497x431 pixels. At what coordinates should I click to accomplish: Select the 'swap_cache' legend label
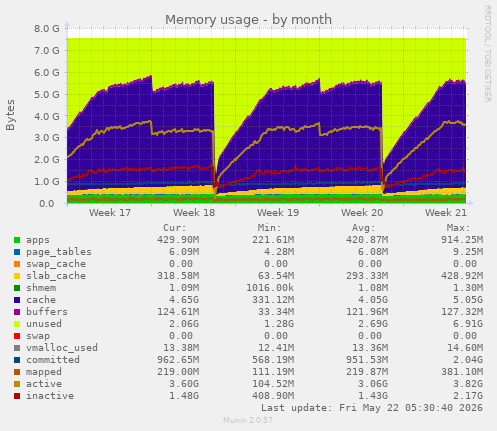(x=56, y=264)
